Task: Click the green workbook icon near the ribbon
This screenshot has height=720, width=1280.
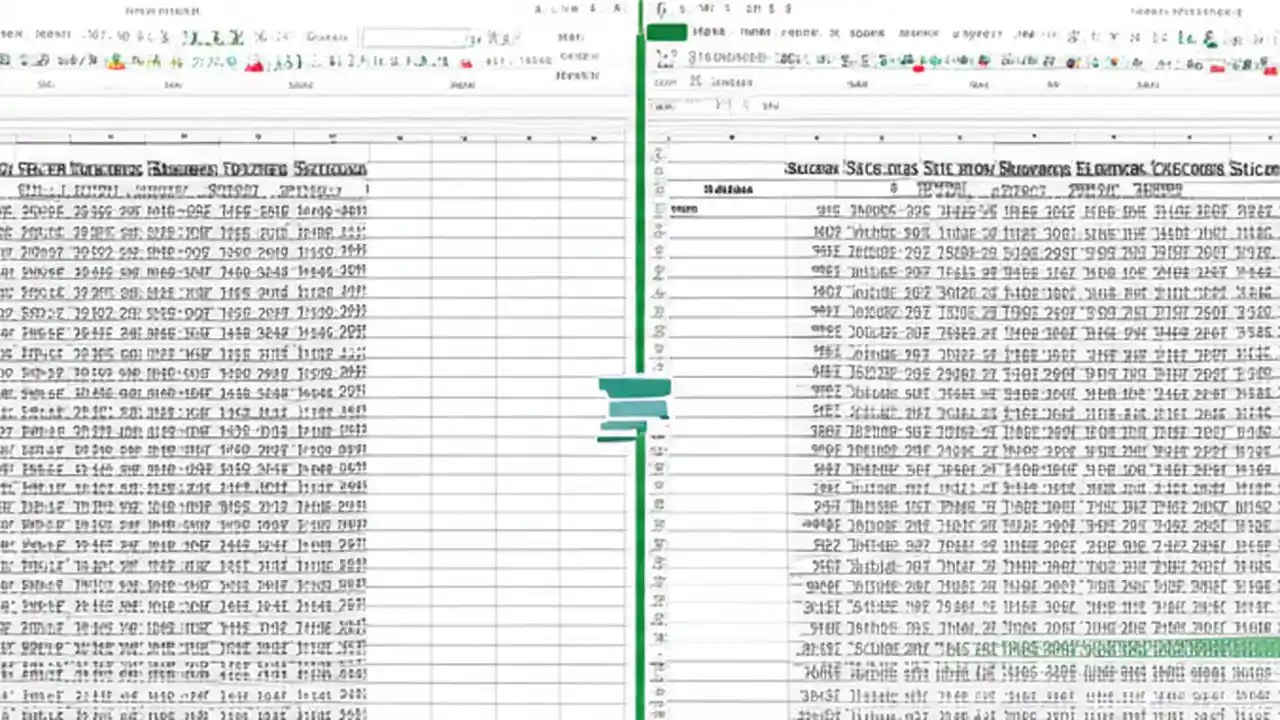Action: [x=666, y=33]
